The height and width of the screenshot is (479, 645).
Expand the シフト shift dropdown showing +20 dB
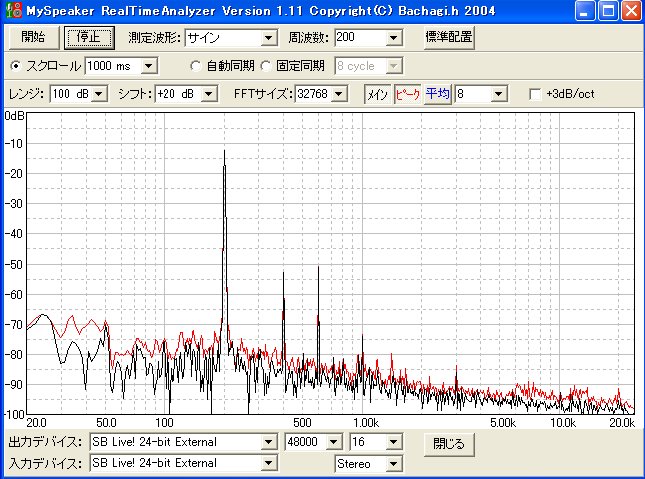point(209,94)
